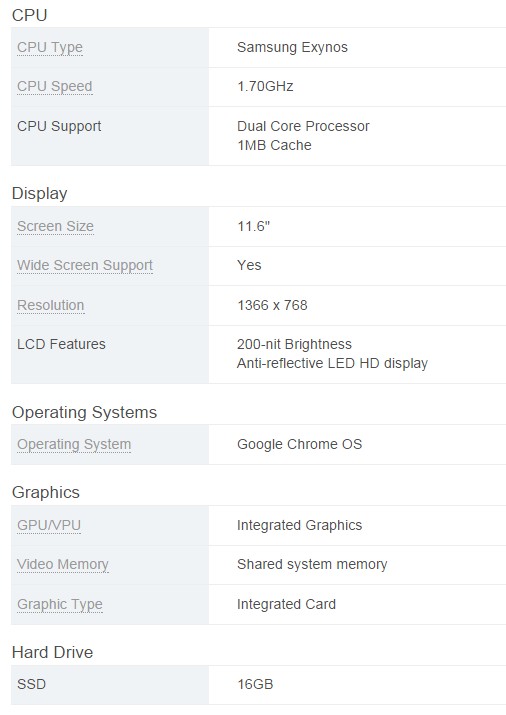Viewport: 506px width, 715px height.
Task: Select the 200-nit Brightness text
Action: (x=294, y=344)
